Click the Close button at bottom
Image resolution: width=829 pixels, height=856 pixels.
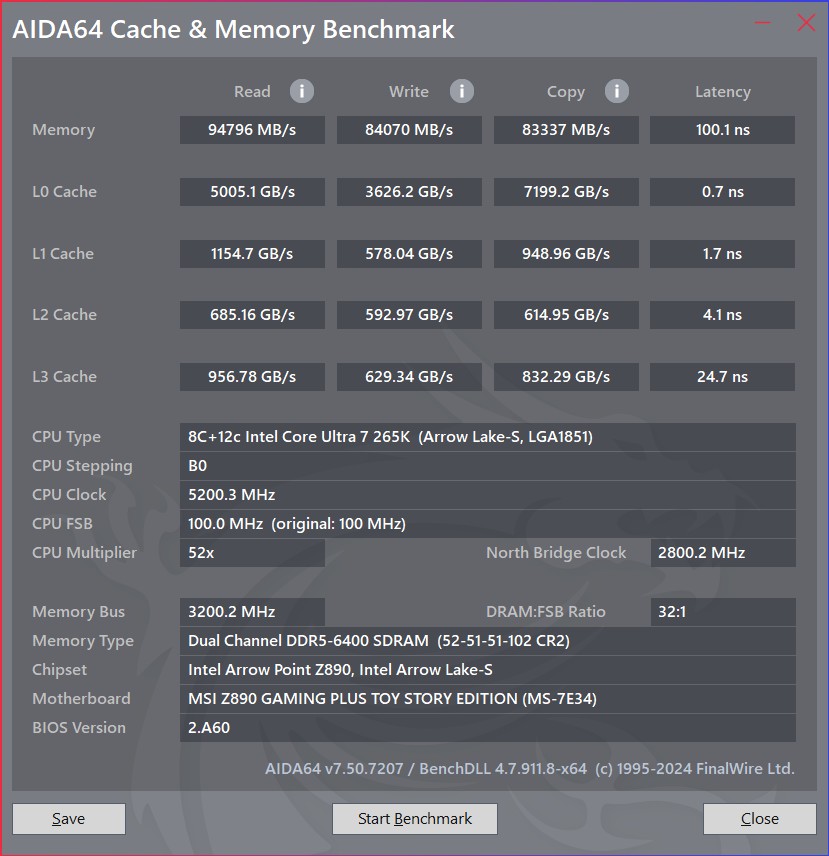760,818
